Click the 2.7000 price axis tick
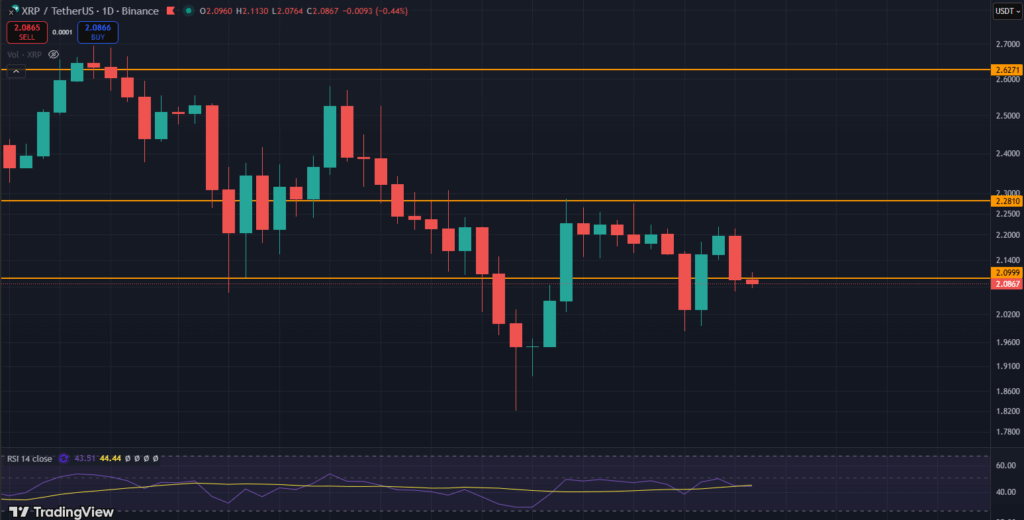Viewport: 1024px width, 520px height. pyautogui.click(x=1006, y=44)
